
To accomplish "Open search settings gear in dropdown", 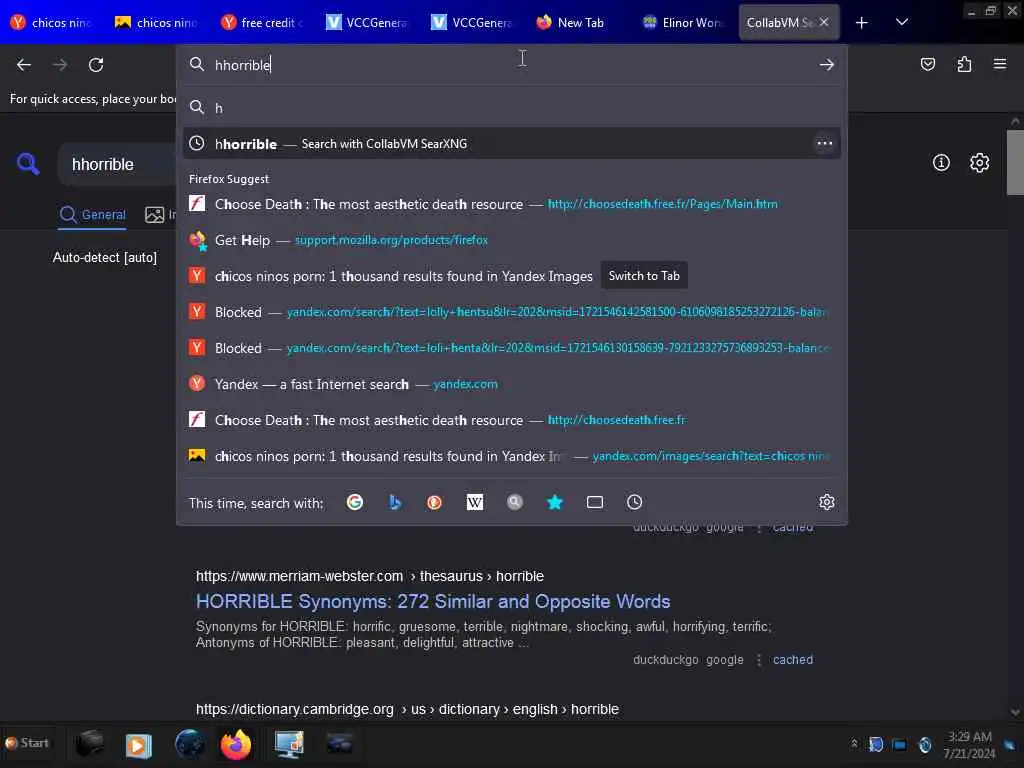I will pos(827,502).
